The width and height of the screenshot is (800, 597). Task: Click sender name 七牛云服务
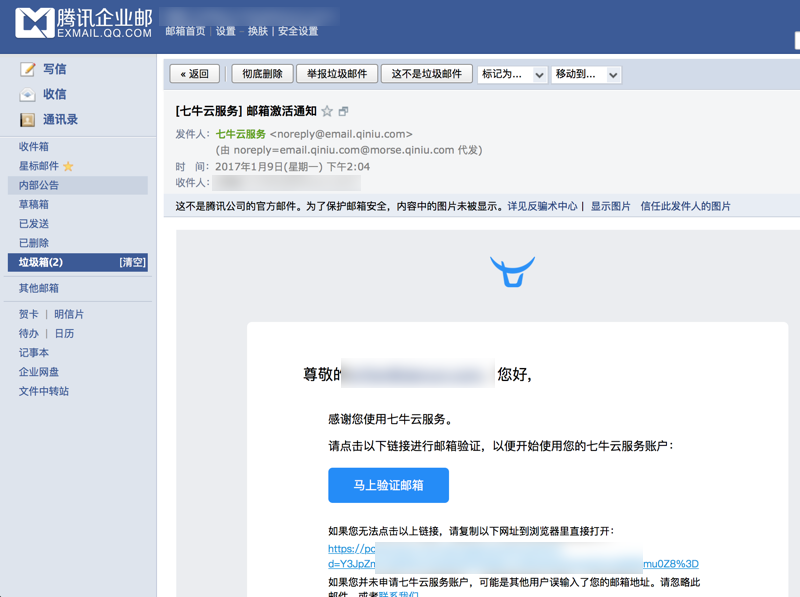point(241,134)
